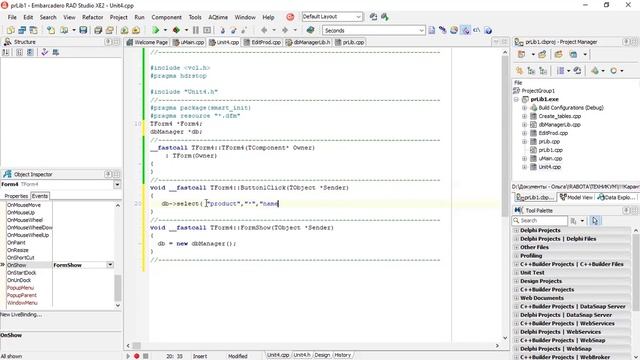Pin the Structure panel

pyautogui.click(x=108, y=42)
